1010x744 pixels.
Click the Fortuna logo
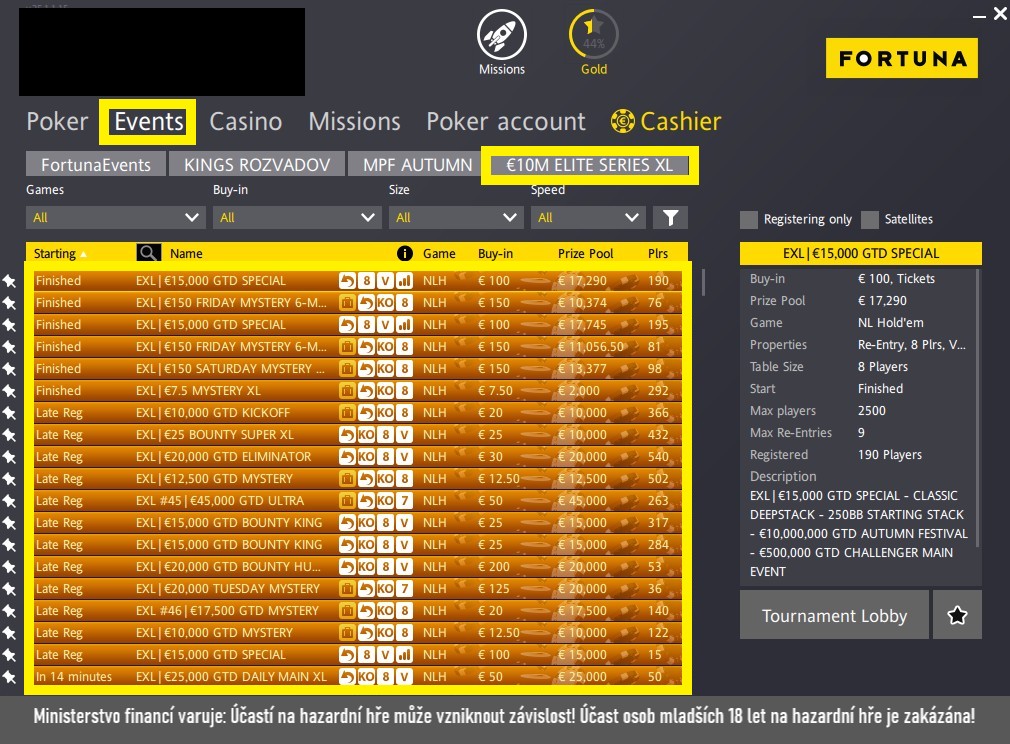point(902,58)
